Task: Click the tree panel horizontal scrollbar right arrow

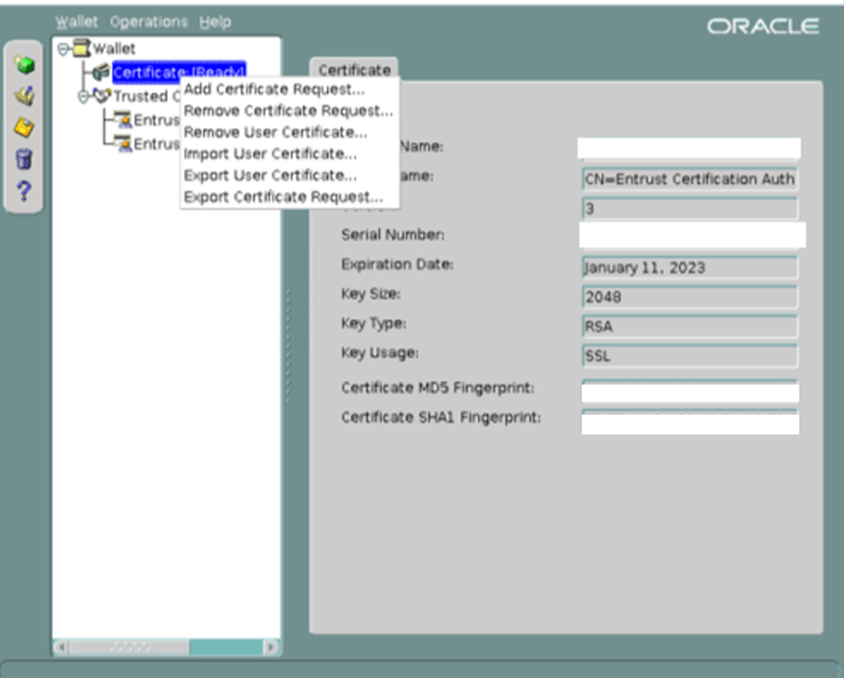Action: pos(271,647)
